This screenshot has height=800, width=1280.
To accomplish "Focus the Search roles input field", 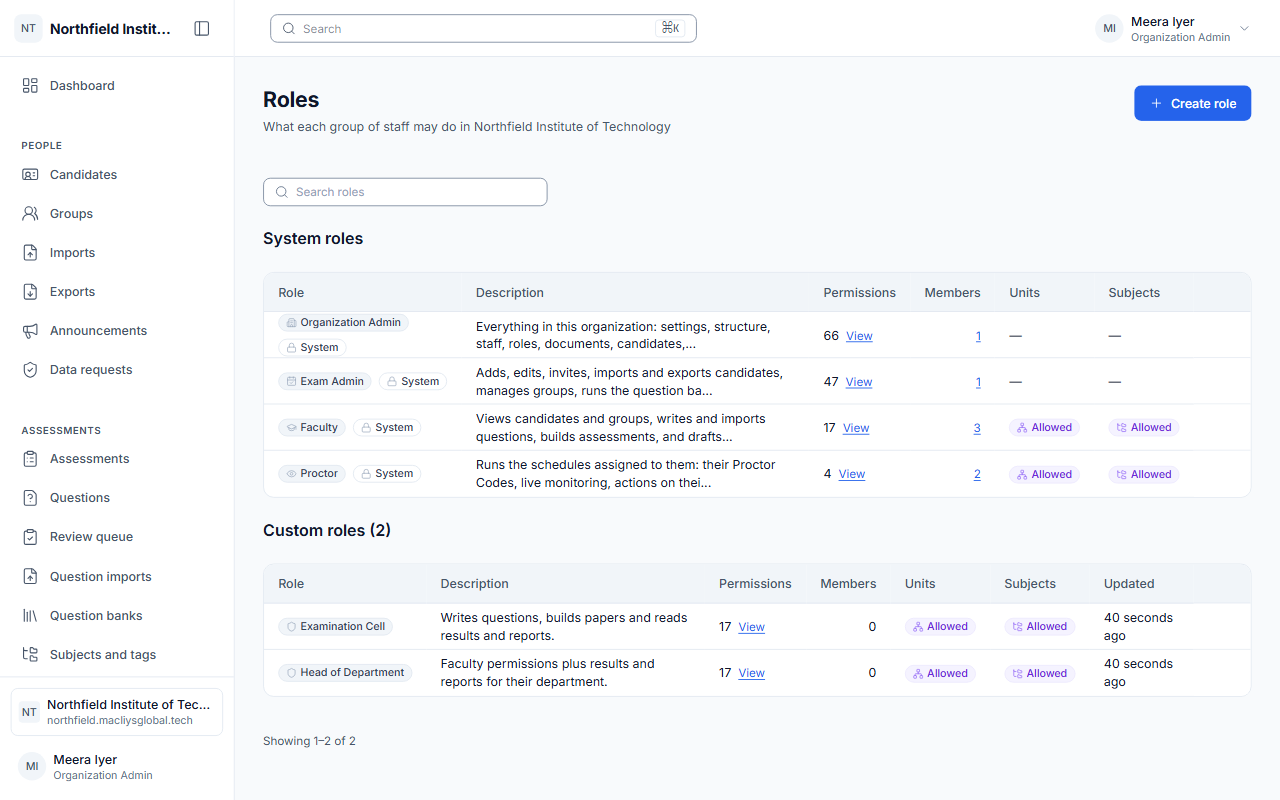I will pos(405,192).
